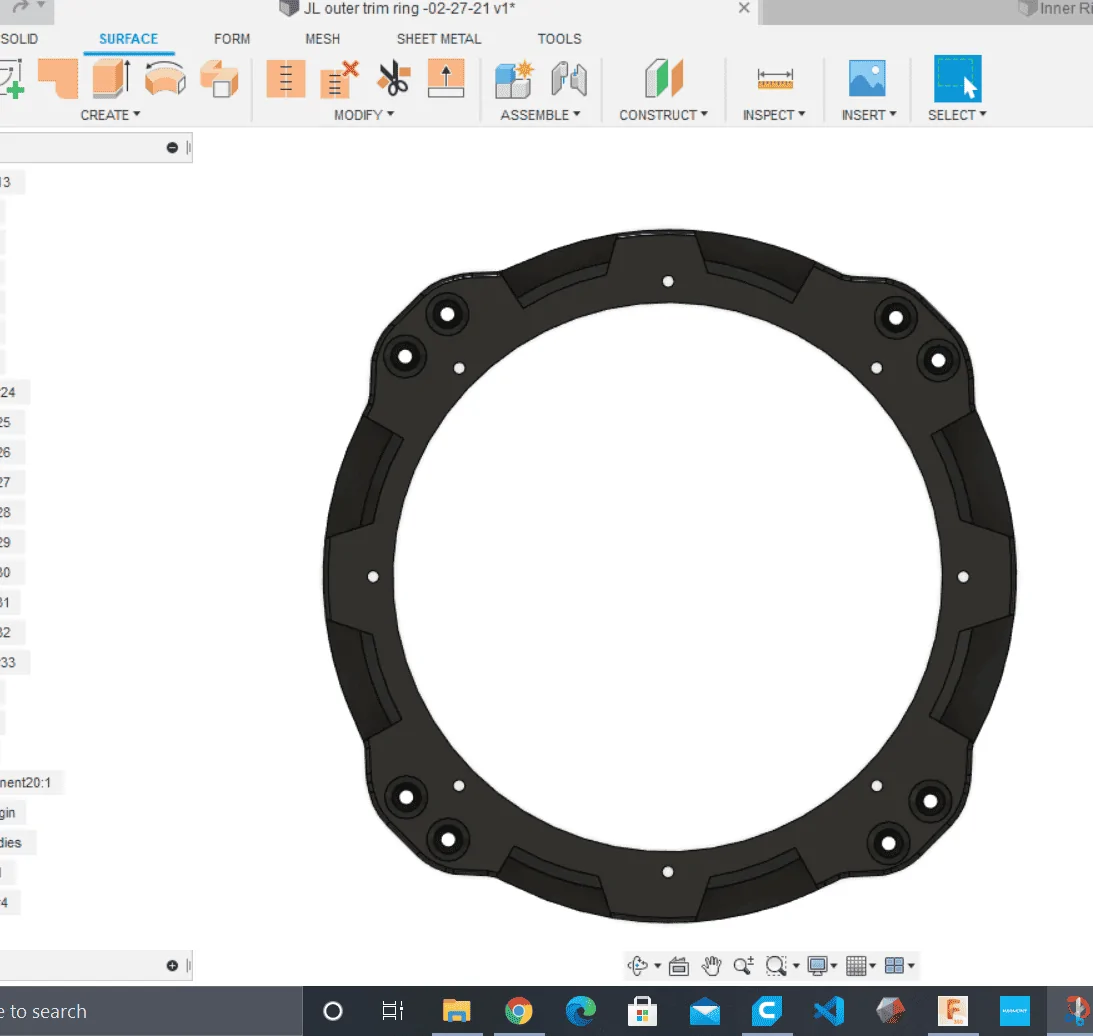Launch Google Chrome from the taskbar

click(x=518, y=1011)
